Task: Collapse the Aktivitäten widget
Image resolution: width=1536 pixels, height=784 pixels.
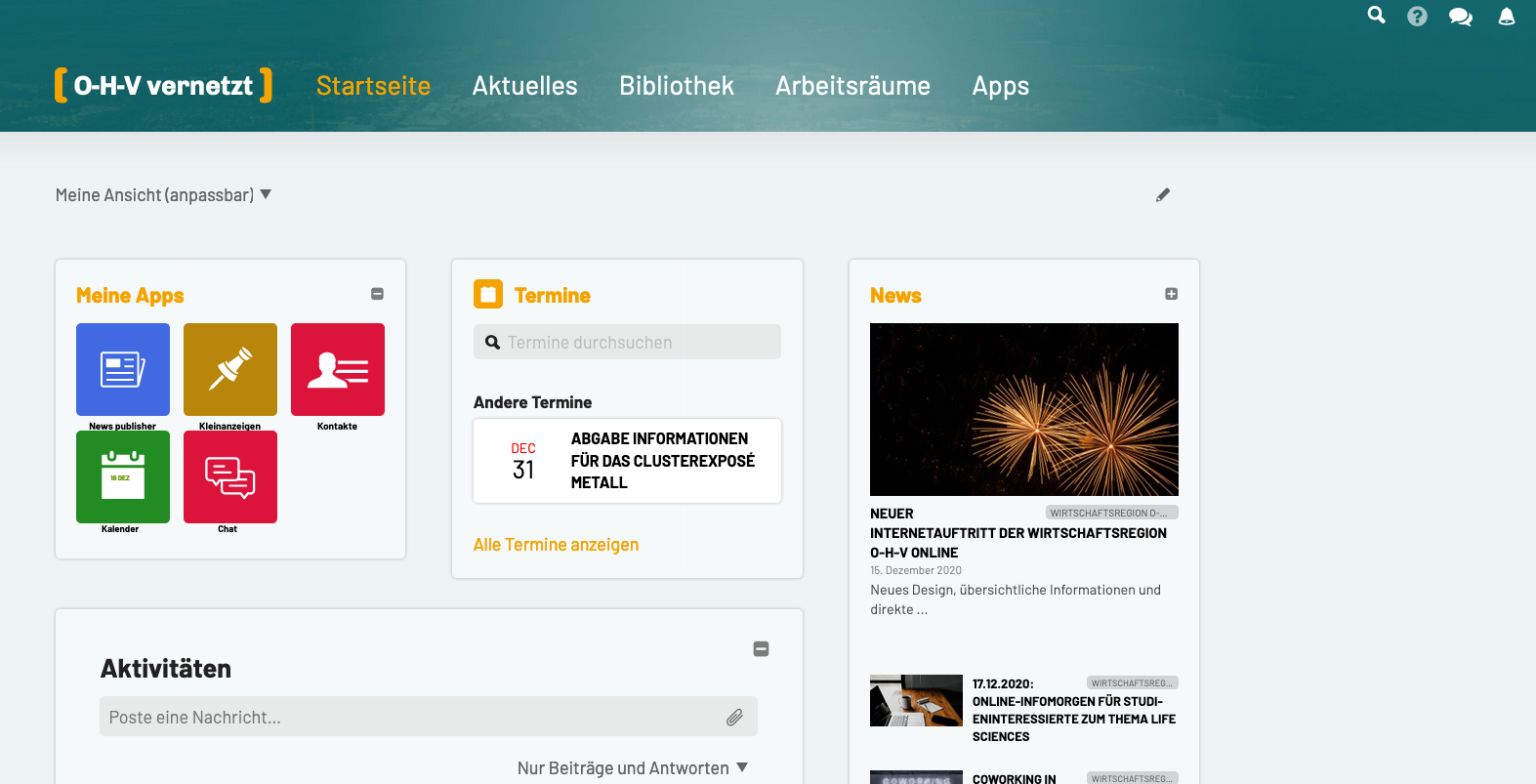Action: pos(762,648)
